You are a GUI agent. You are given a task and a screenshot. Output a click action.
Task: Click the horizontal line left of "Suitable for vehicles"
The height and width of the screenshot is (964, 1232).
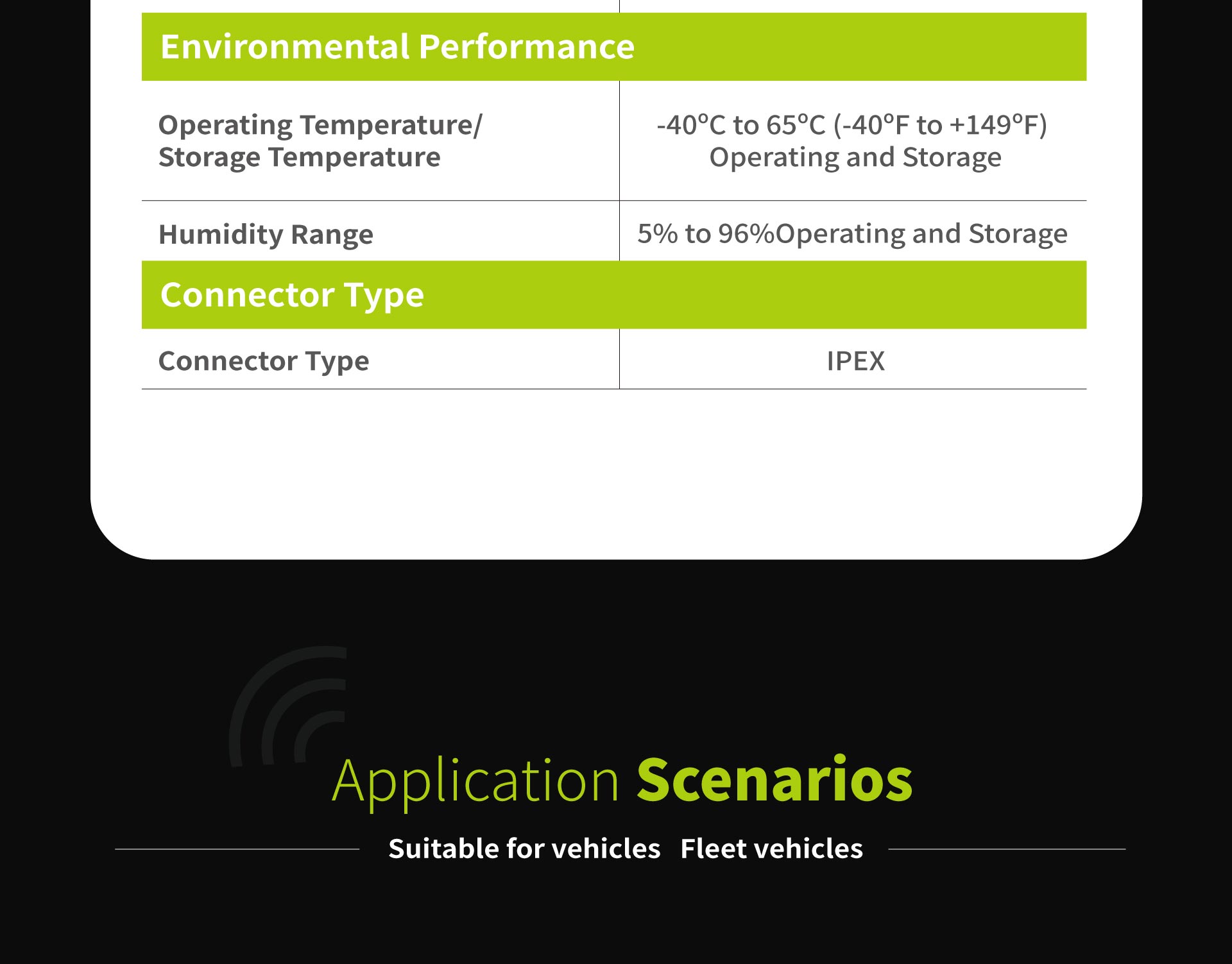pos(237,849)
